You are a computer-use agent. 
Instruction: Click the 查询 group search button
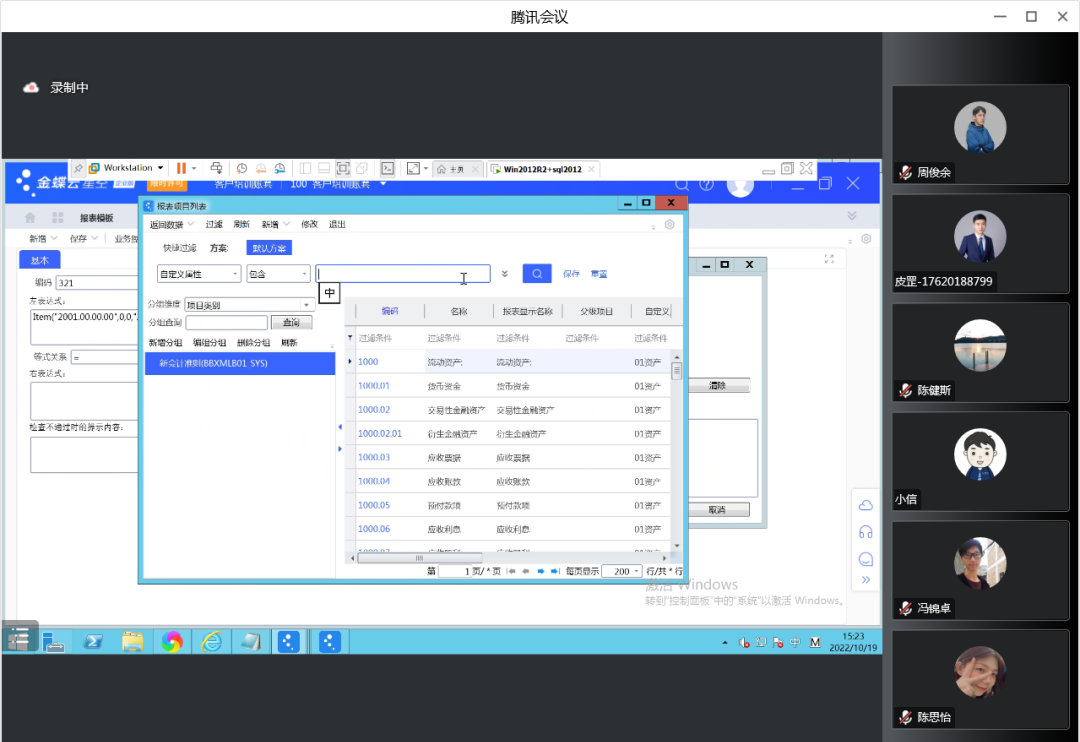pyautogui.click(x=291, y=322)
